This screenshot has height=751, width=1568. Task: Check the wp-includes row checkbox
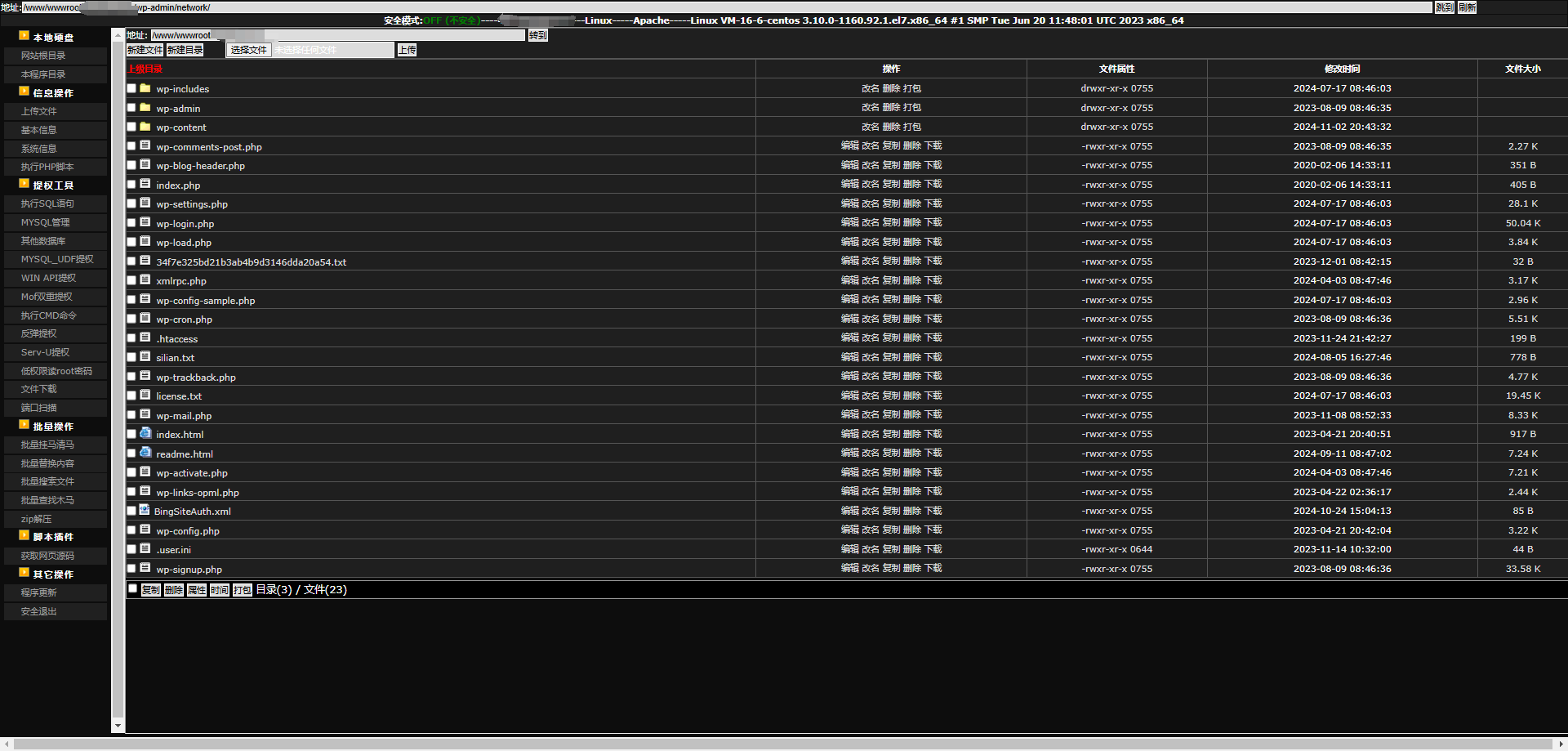click(131, 88)
